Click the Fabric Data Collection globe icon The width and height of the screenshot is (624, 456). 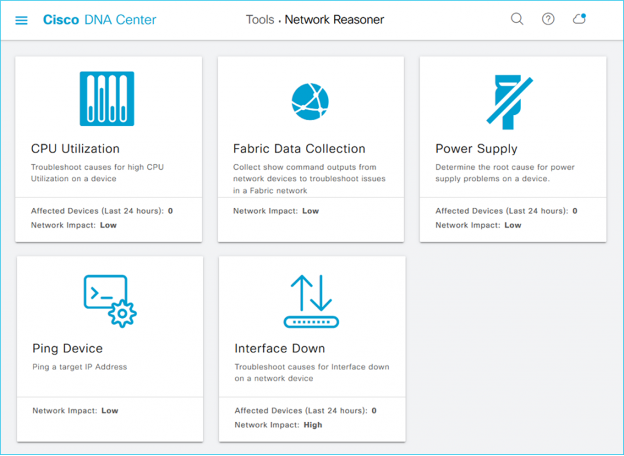(310, 100)
